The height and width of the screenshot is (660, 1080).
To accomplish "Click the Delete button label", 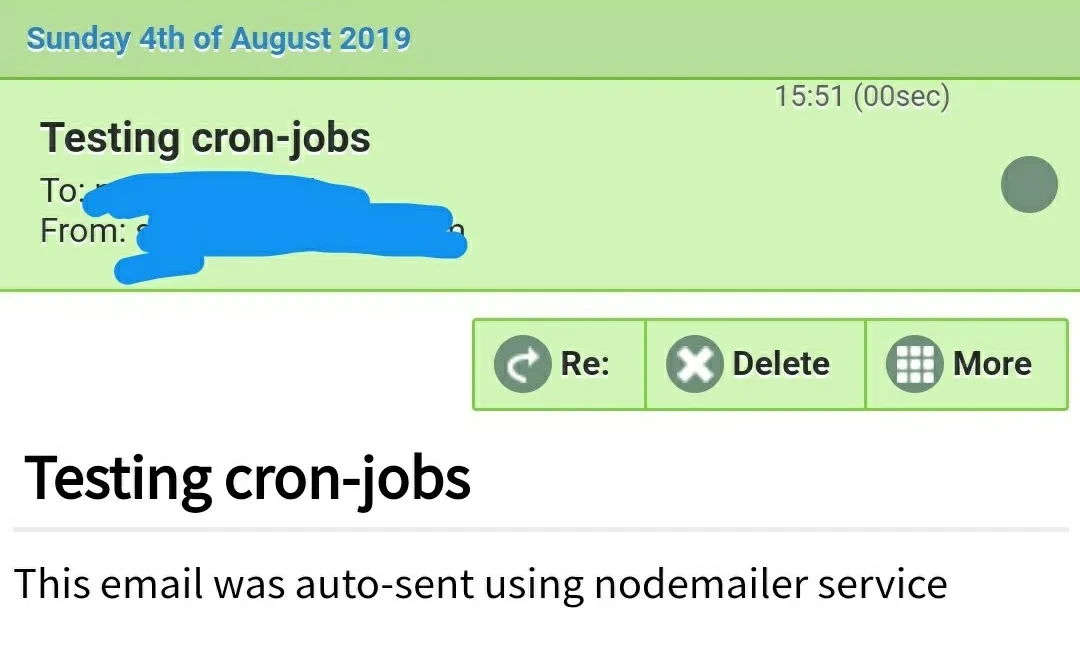I will (781, 363).
